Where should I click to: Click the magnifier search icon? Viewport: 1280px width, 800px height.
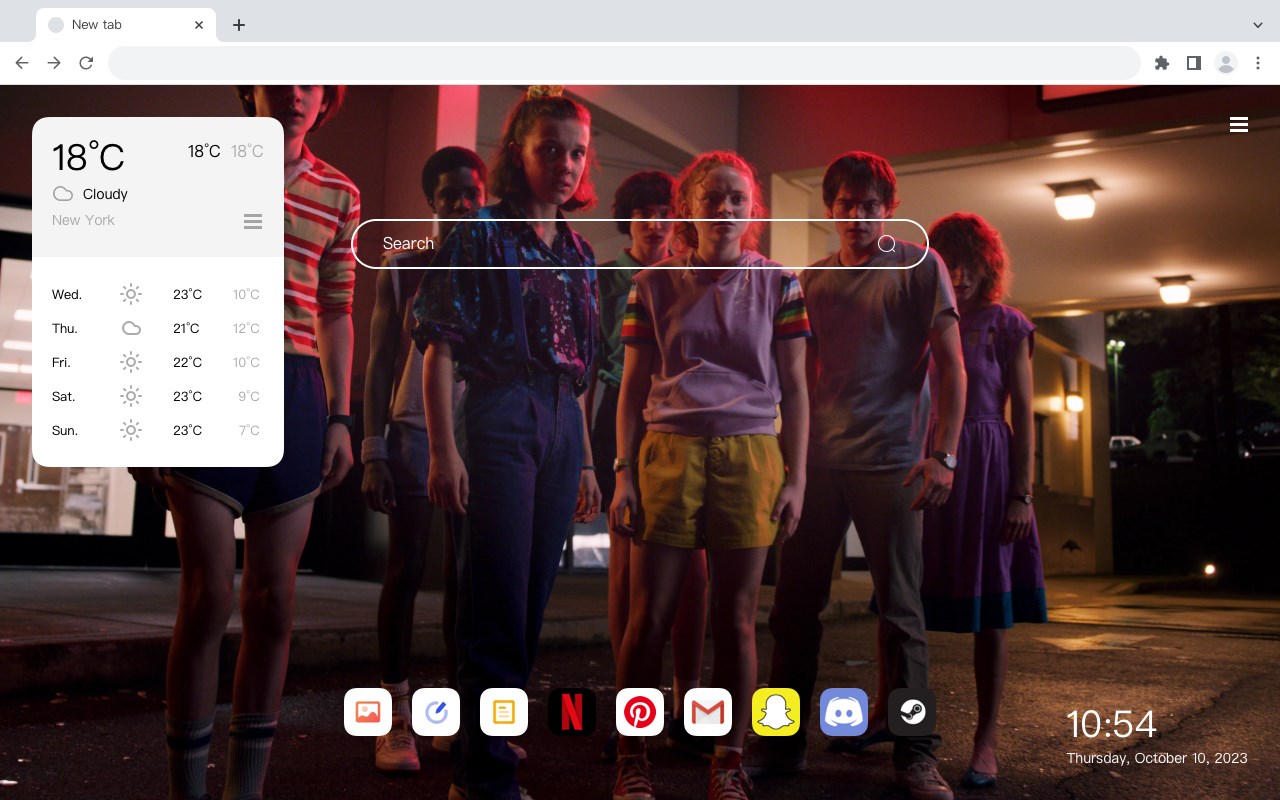(887, 244)
